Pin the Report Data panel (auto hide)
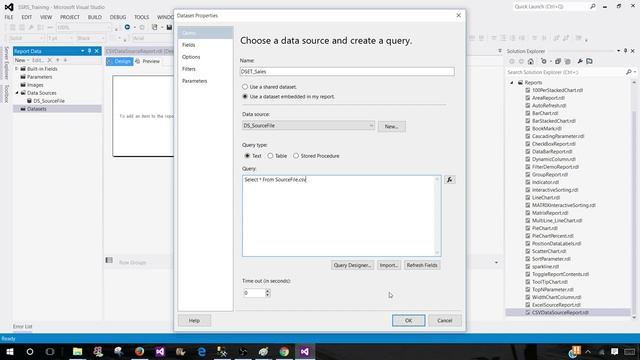Screen dimensions: 640x360 [89, 51]
